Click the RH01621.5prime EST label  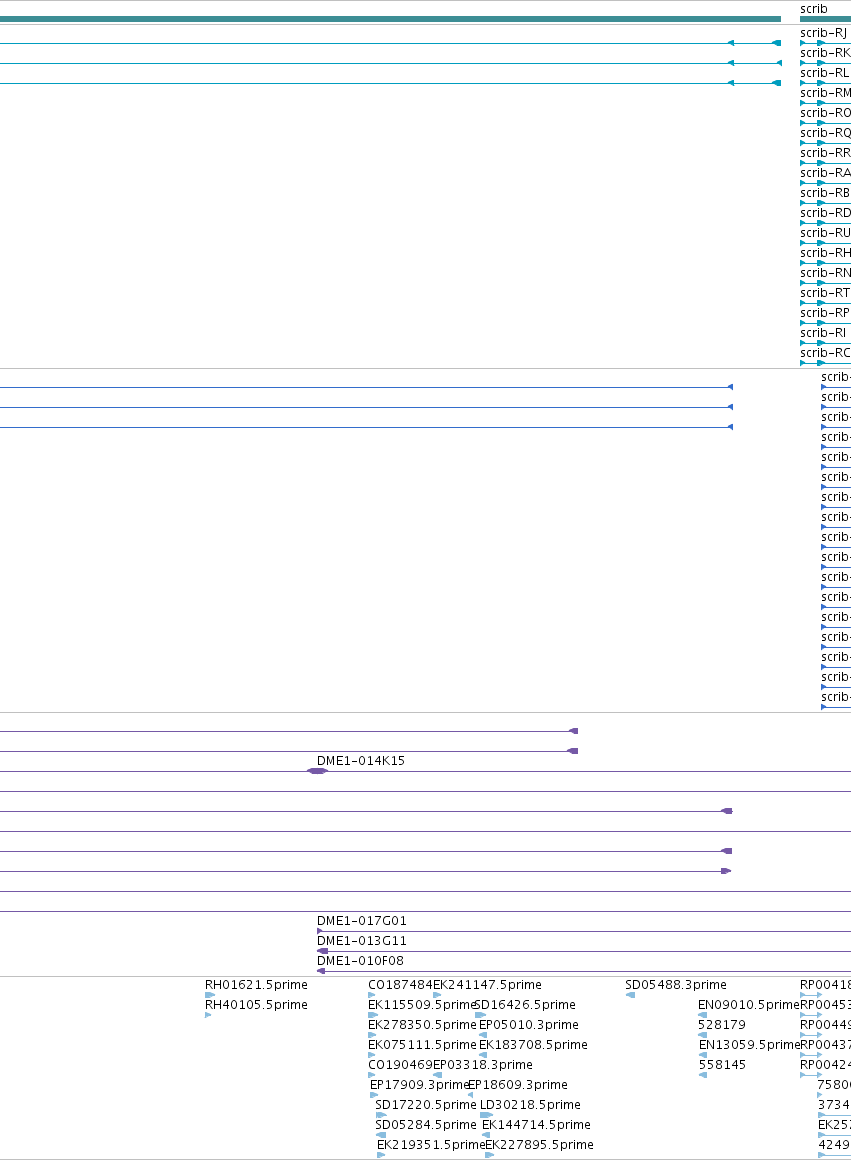(256, 985)
